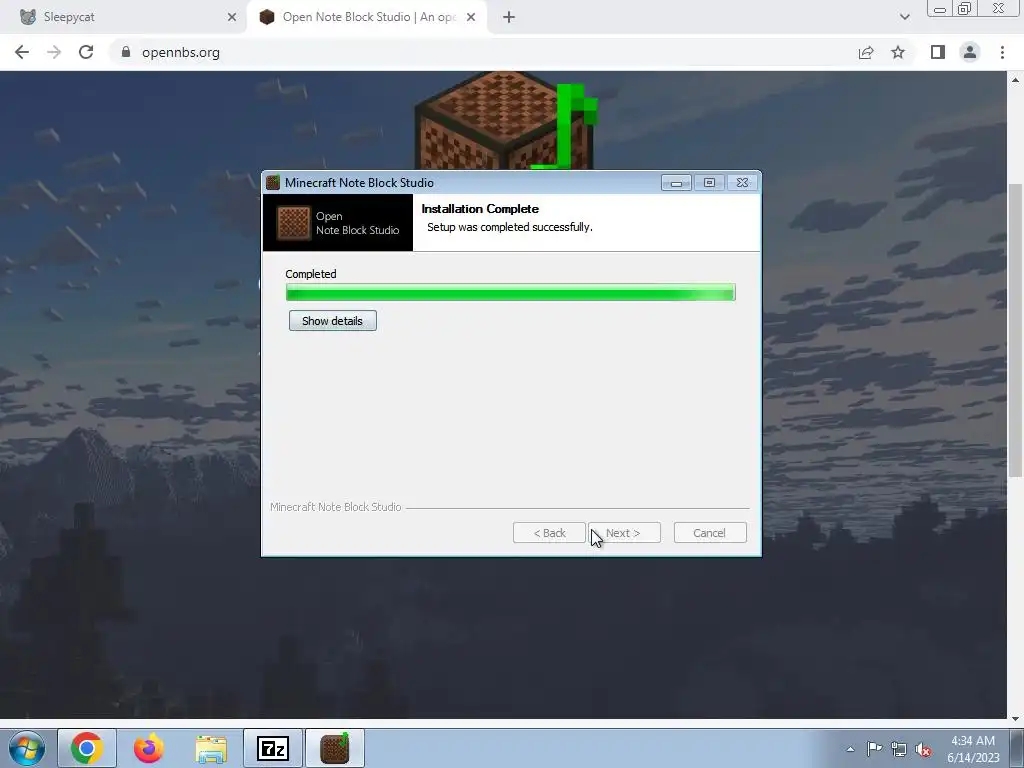Click Cancel in the installer dialog
Viewport: 1024px width, 768px height.
click(x=710, y=533)
